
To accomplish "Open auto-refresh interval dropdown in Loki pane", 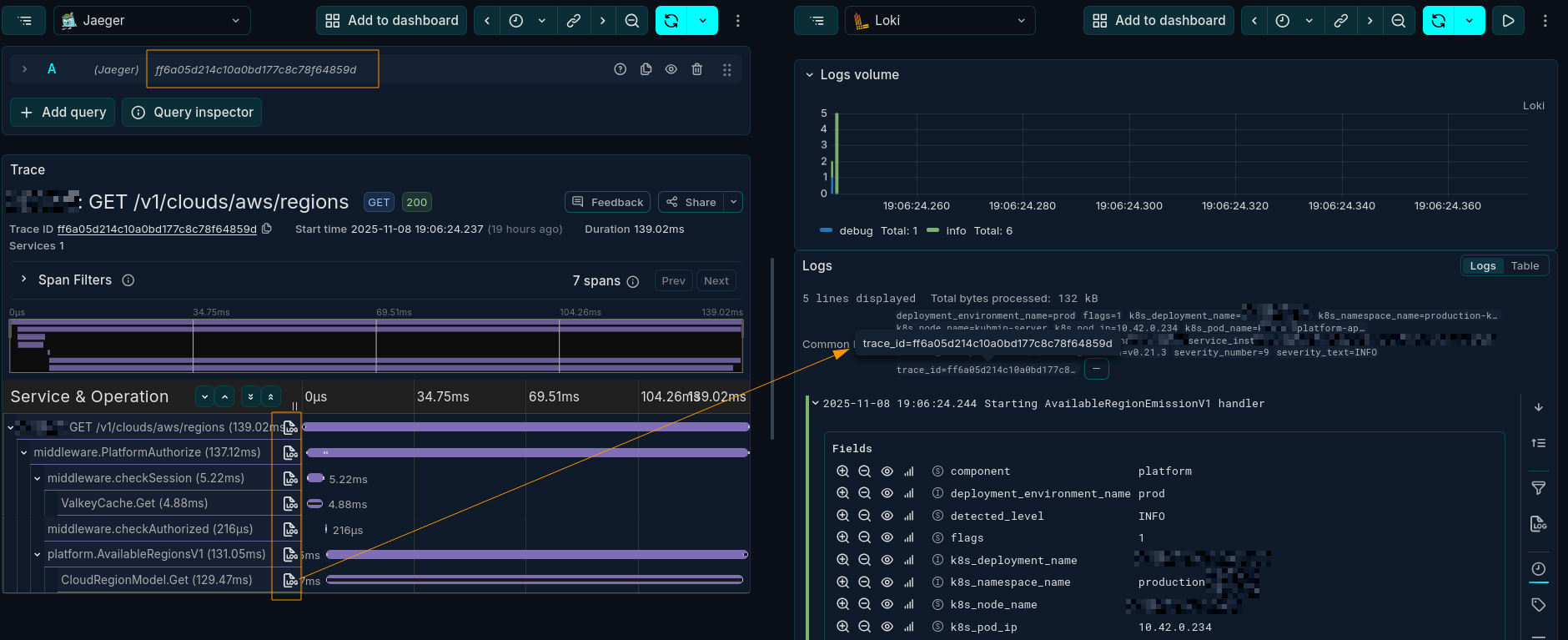I will click(x=1470, y=20).
